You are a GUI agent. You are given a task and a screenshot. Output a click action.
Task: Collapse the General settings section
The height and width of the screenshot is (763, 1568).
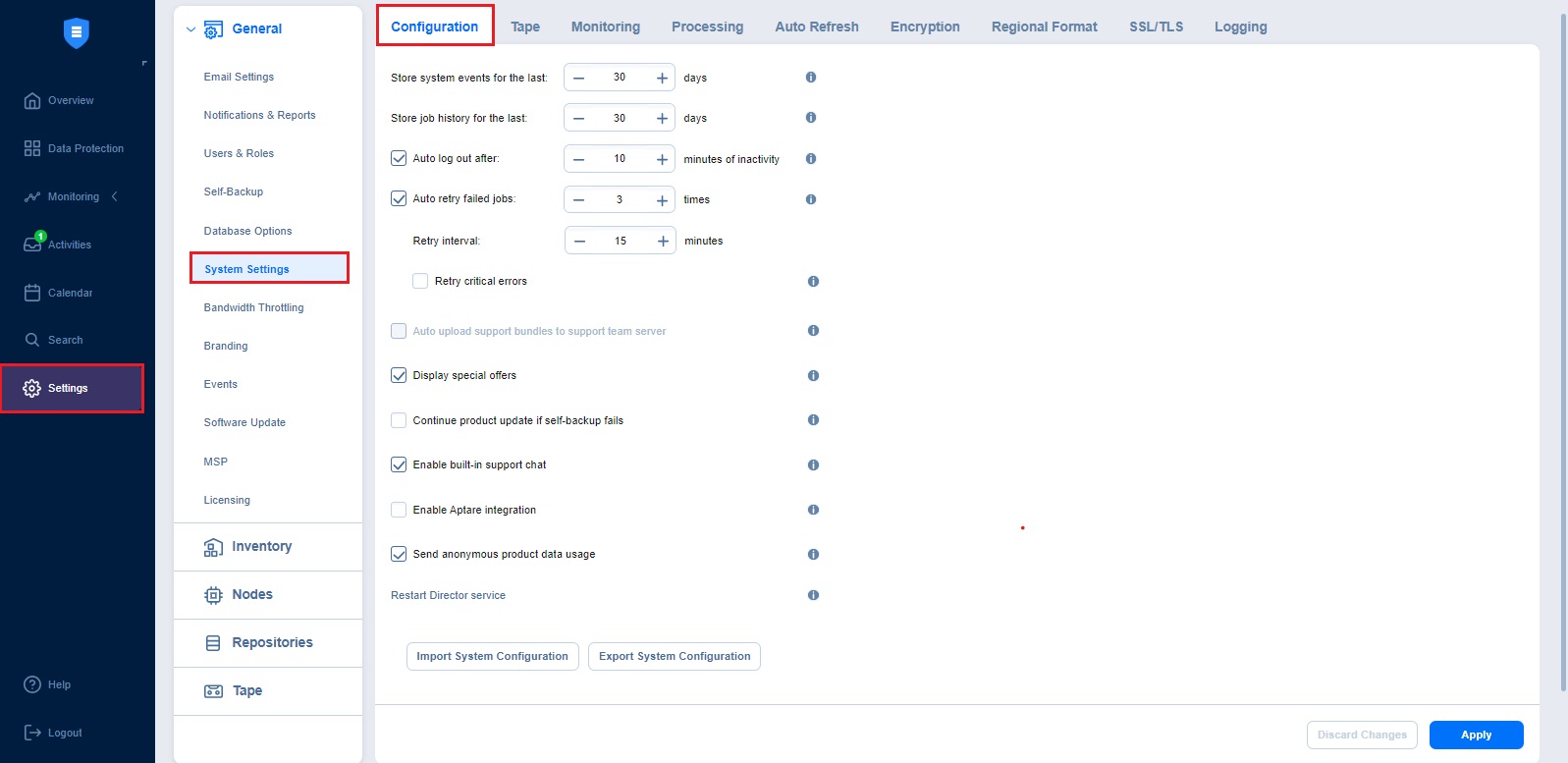tap(190, 29)
